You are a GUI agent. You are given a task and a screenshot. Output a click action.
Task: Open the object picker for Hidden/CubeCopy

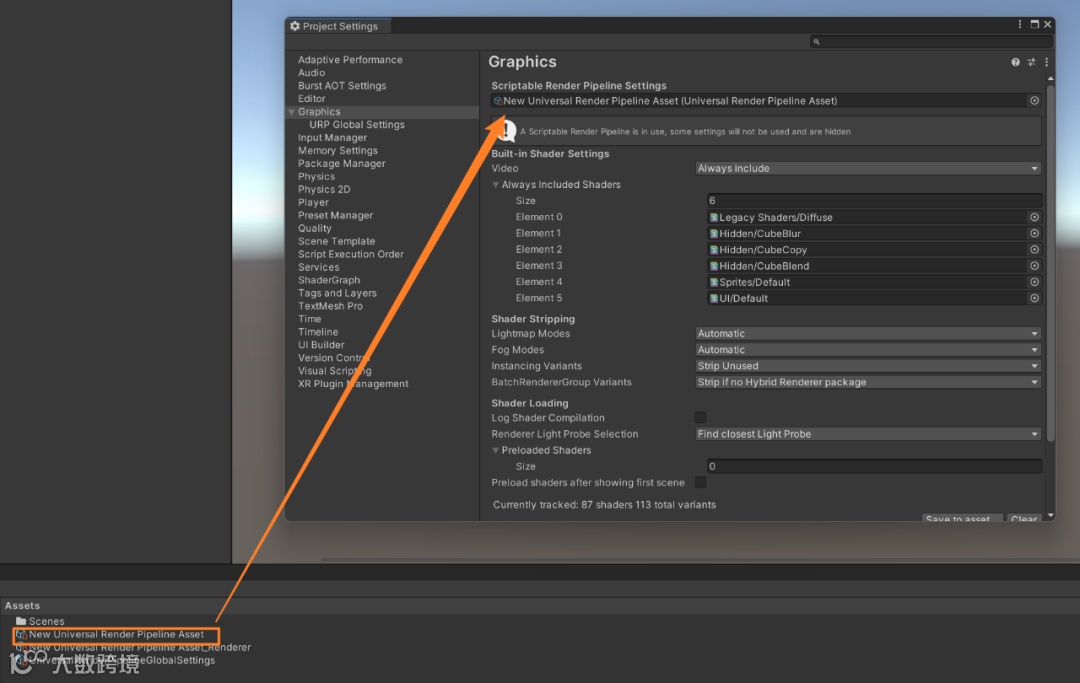(1035, 249)
